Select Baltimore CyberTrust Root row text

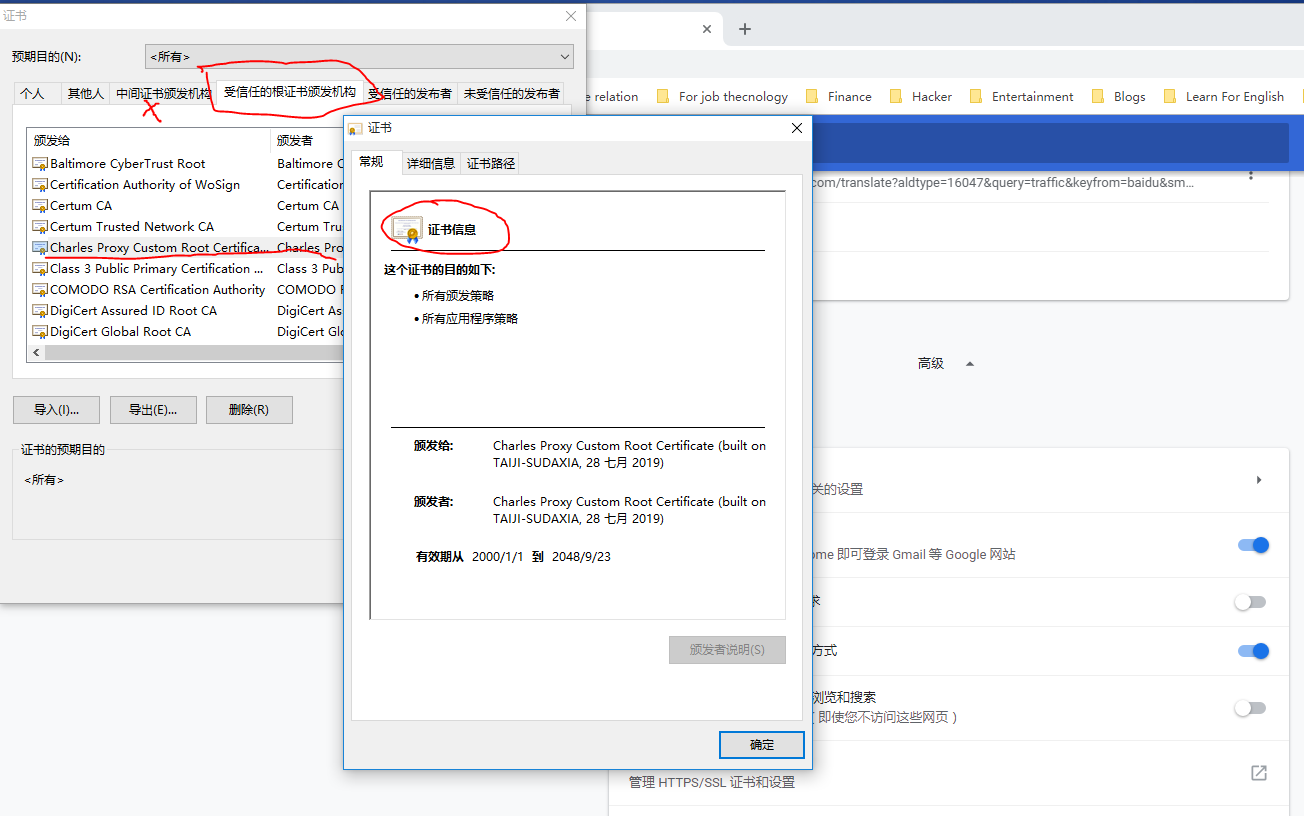pyautogui.click(x=128, y=164)
